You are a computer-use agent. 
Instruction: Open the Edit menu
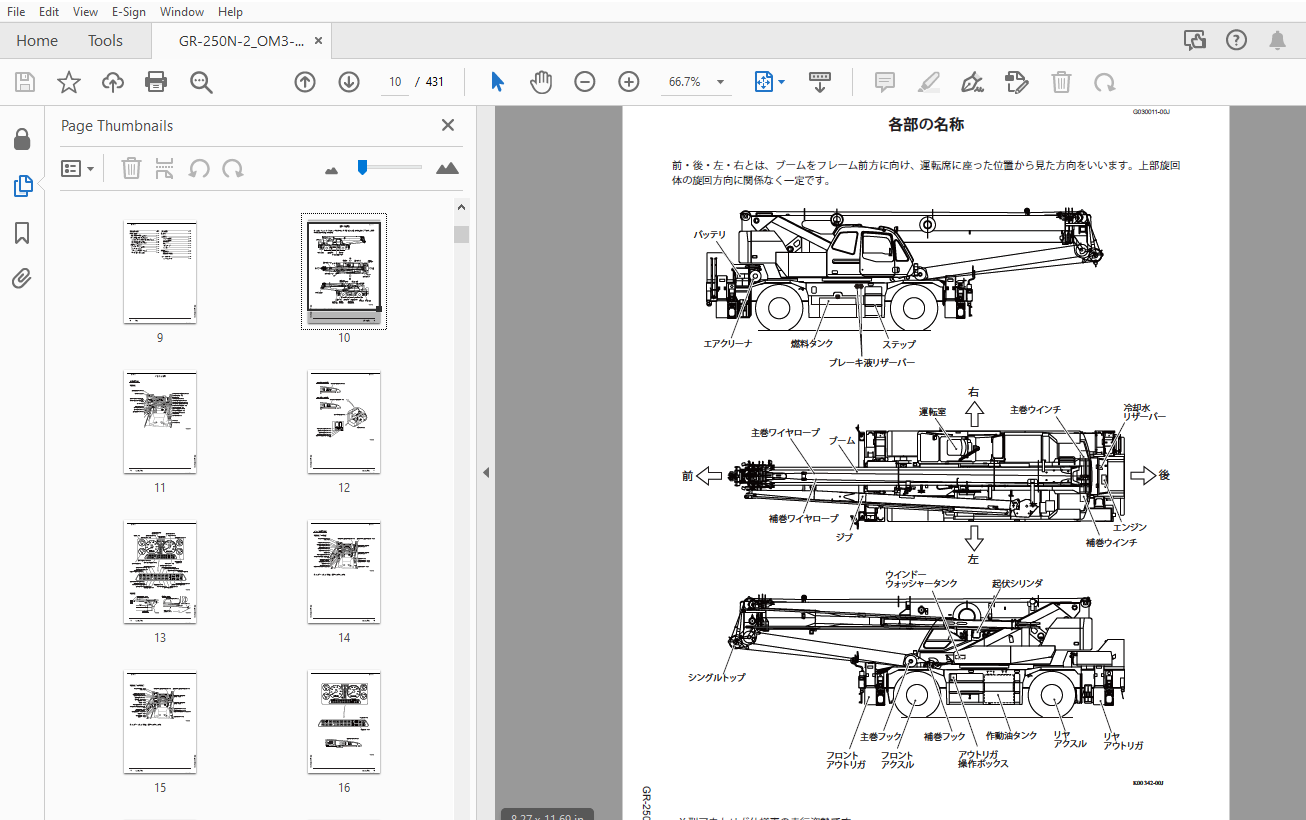[x=49, y=12]
